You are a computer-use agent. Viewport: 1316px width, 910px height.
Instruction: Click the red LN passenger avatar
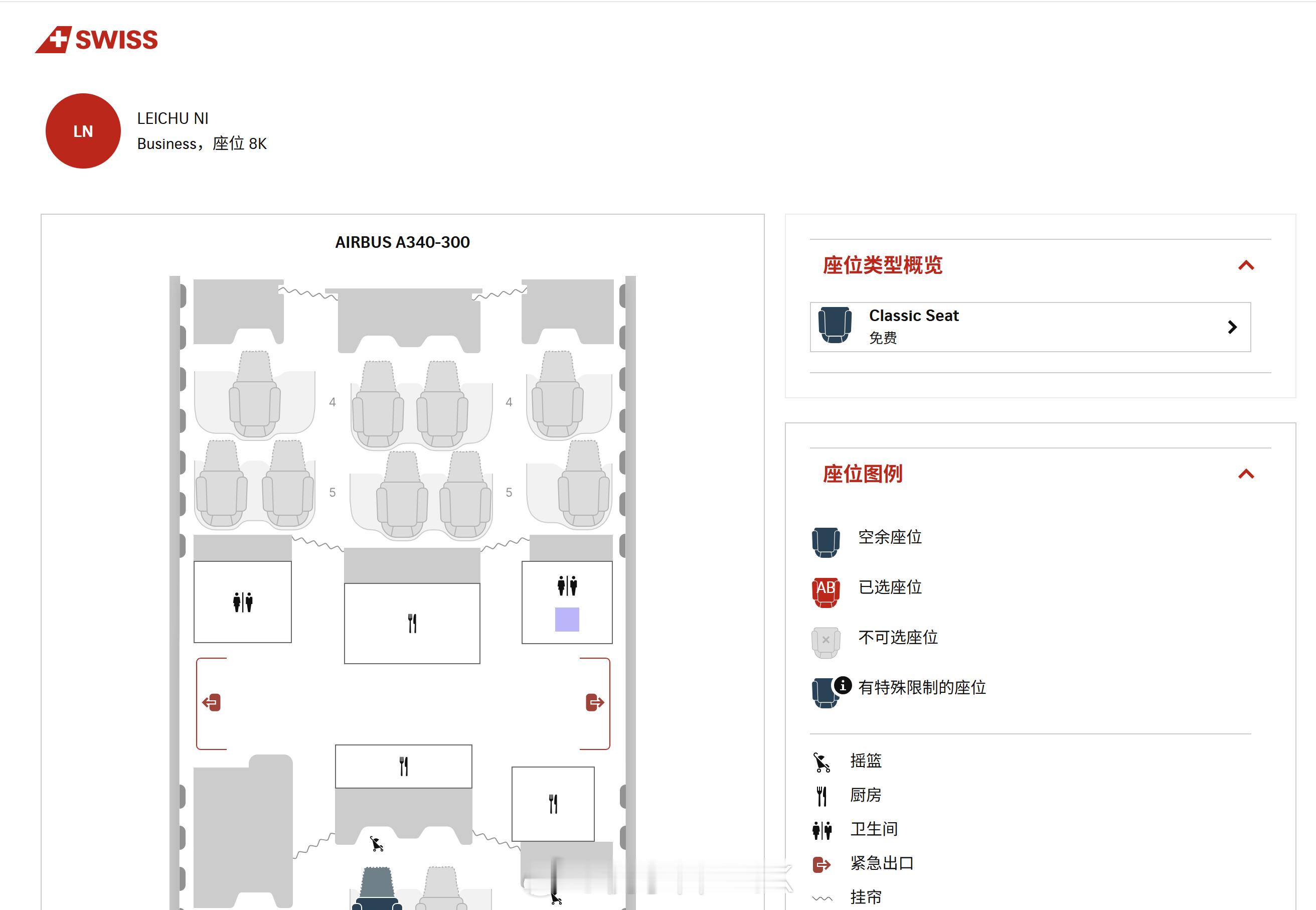click(83, 131)
